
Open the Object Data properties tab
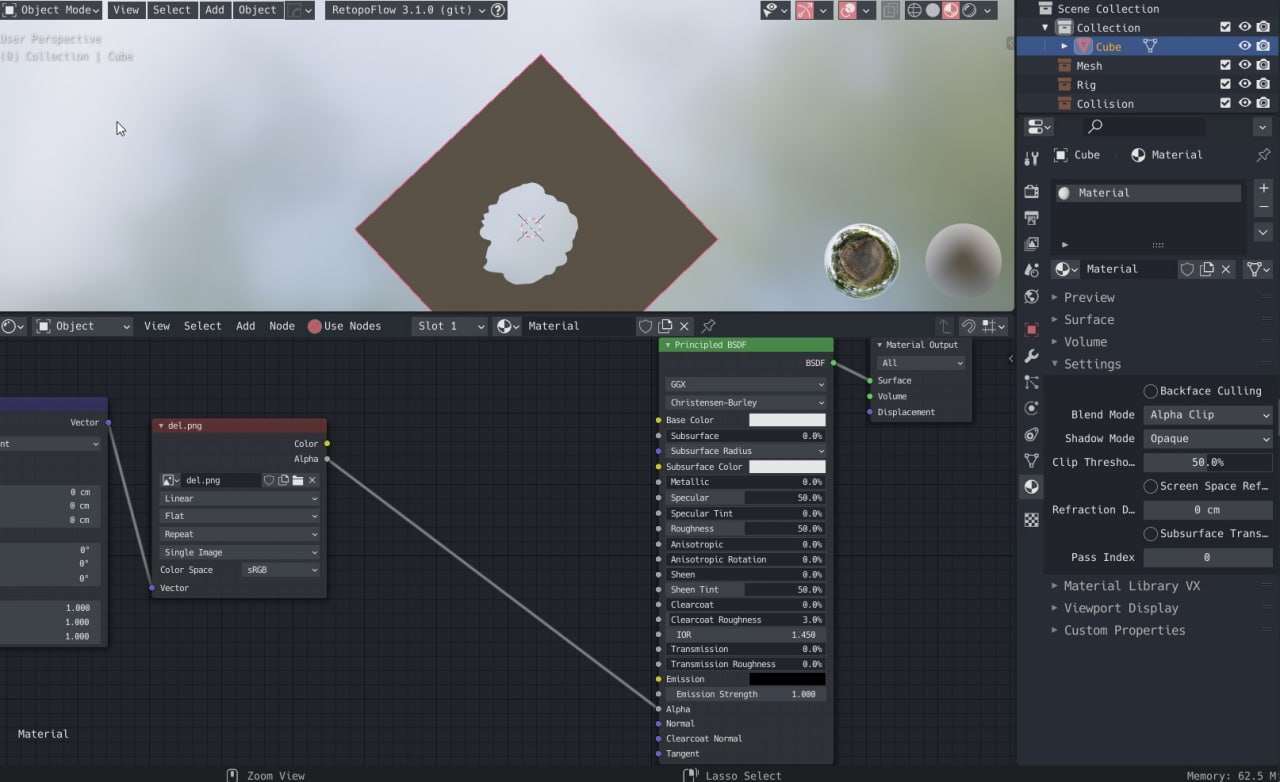point(1032,460)
